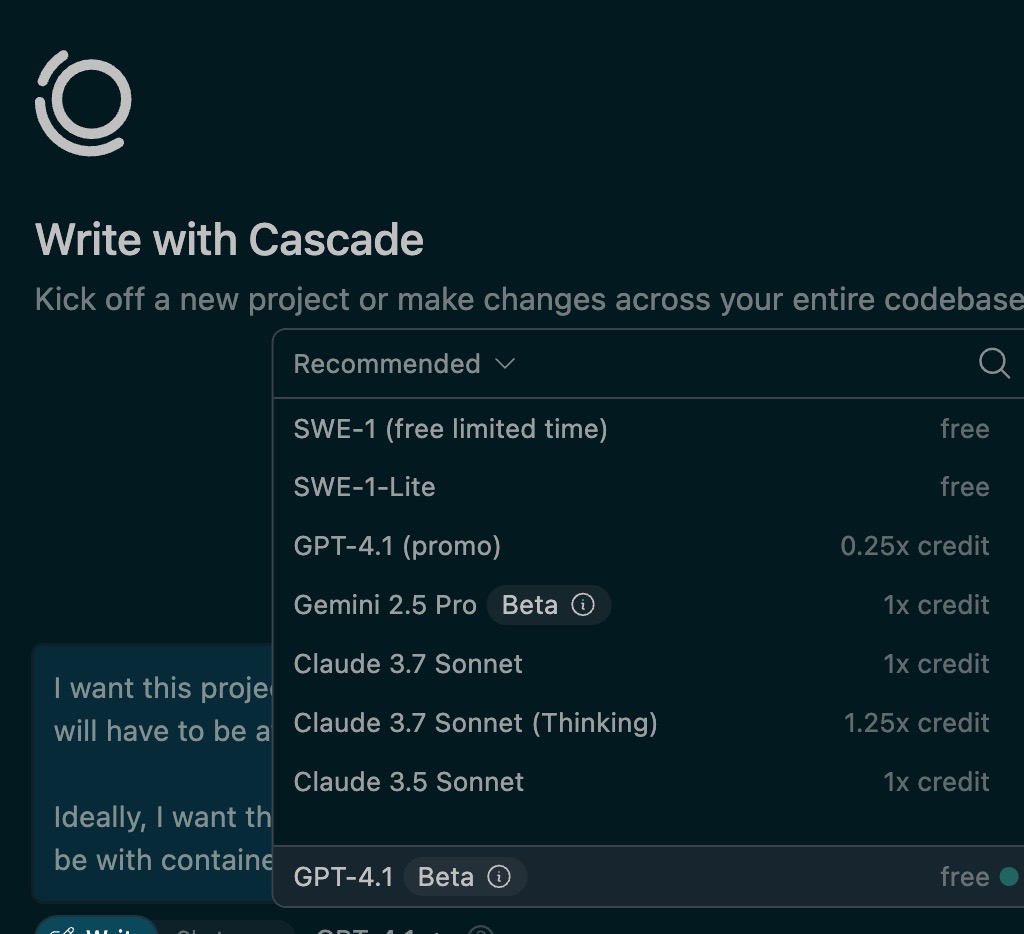
Task: Select Gemini 2.5 Pro model entry
Action: tap(648, 605)
